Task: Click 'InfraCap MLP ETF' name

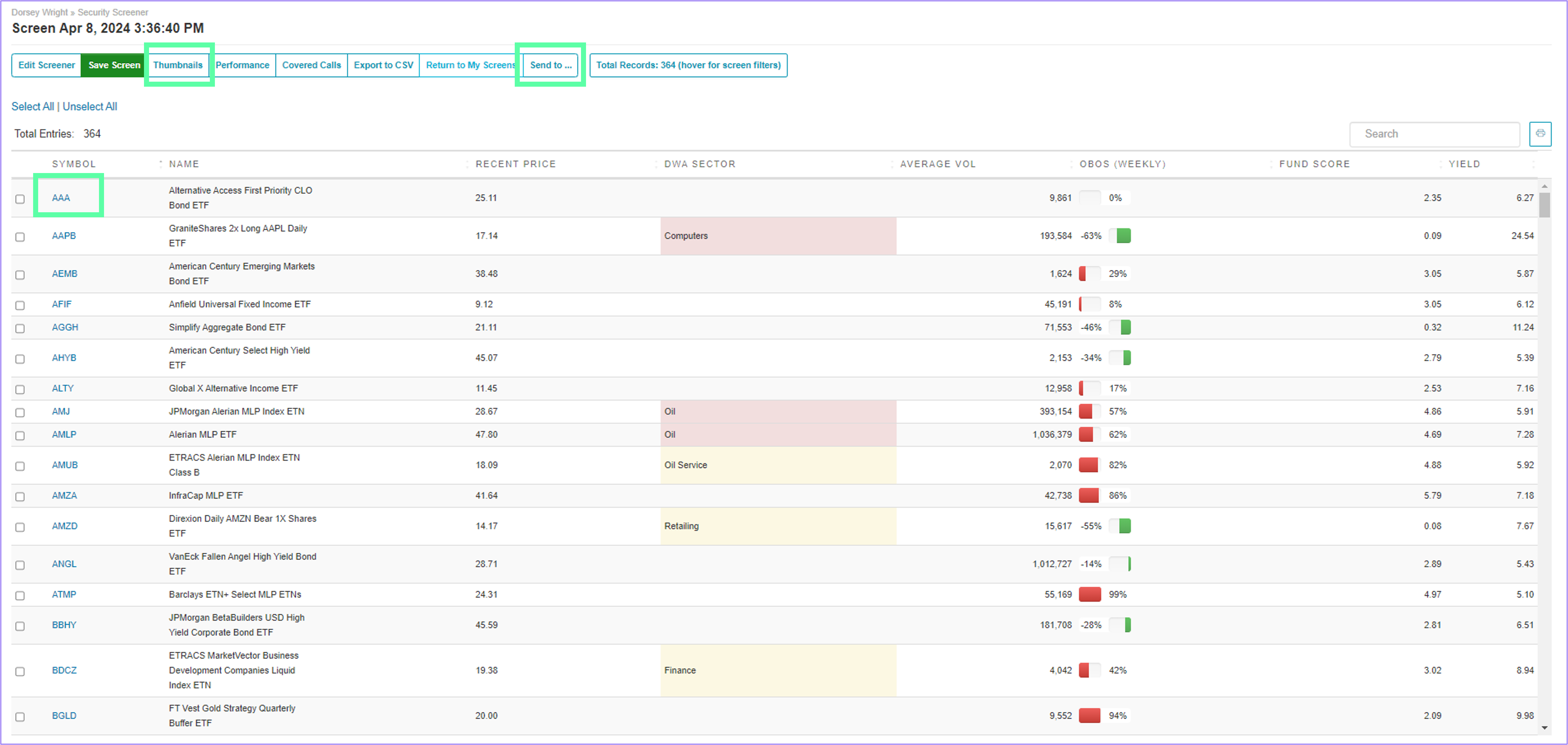Action: (206, 496)
